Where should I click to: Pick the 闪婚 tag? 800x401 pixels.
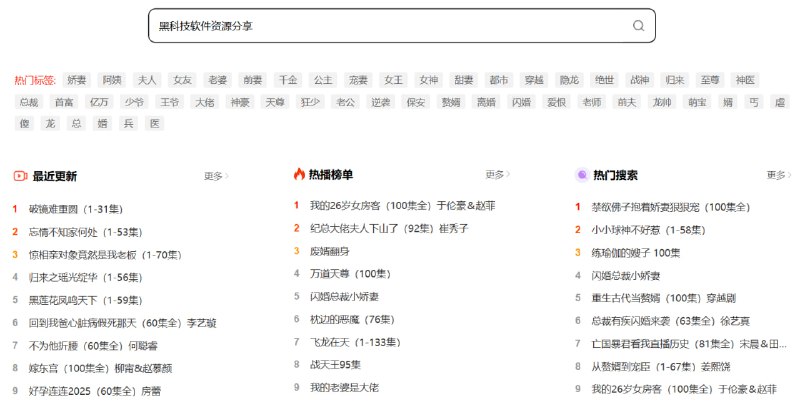[x=521, y=102]
